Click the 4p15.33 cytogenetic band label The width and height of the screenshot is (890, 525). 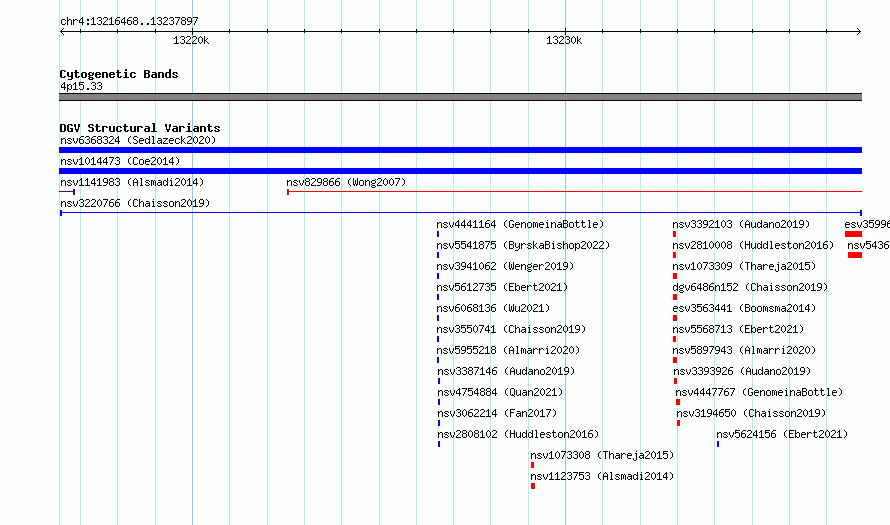(81, 86)
